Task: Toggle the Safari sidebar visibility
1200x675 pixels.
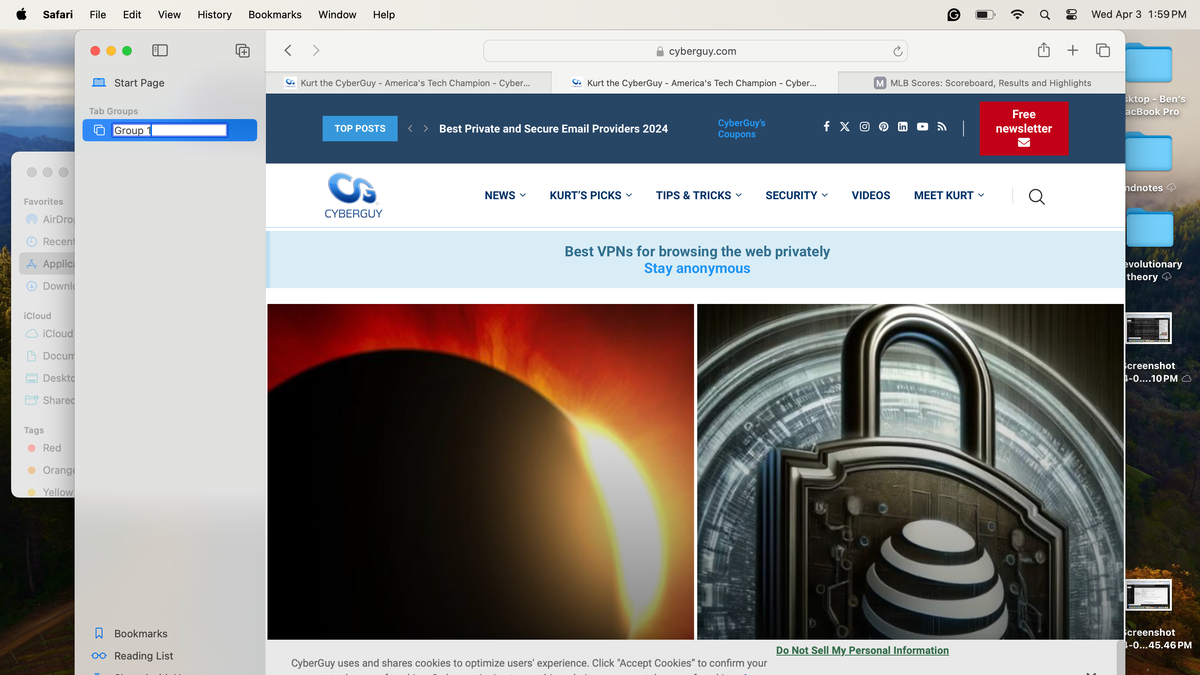Action: (x=159, y=50)
